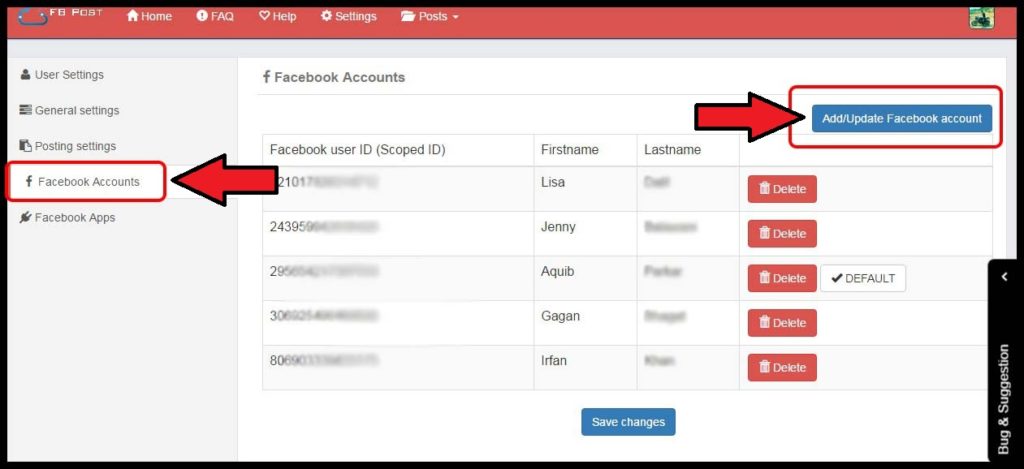Open the user avatar thumbnail
The image size is (1024, 469).
click(x=981, y=17)
